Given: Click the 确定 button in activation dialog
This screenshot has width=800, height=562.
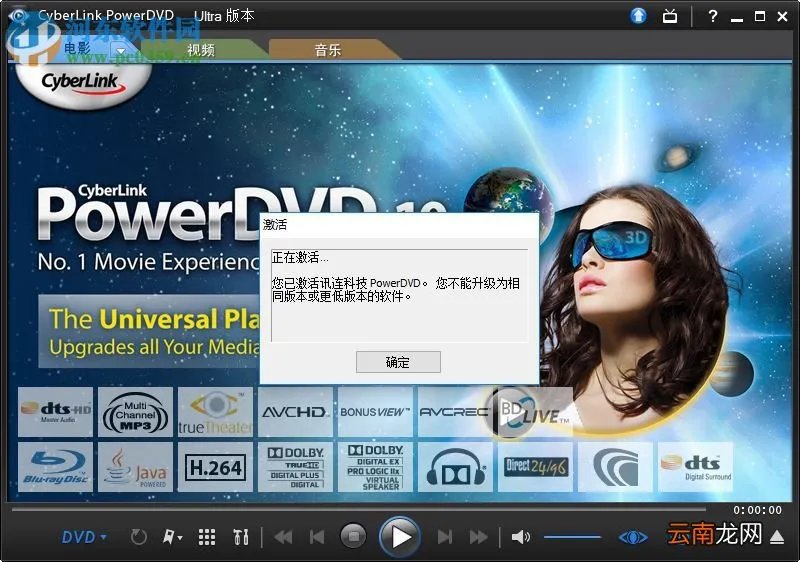Looking at the screenshot, I should point(398,362).
